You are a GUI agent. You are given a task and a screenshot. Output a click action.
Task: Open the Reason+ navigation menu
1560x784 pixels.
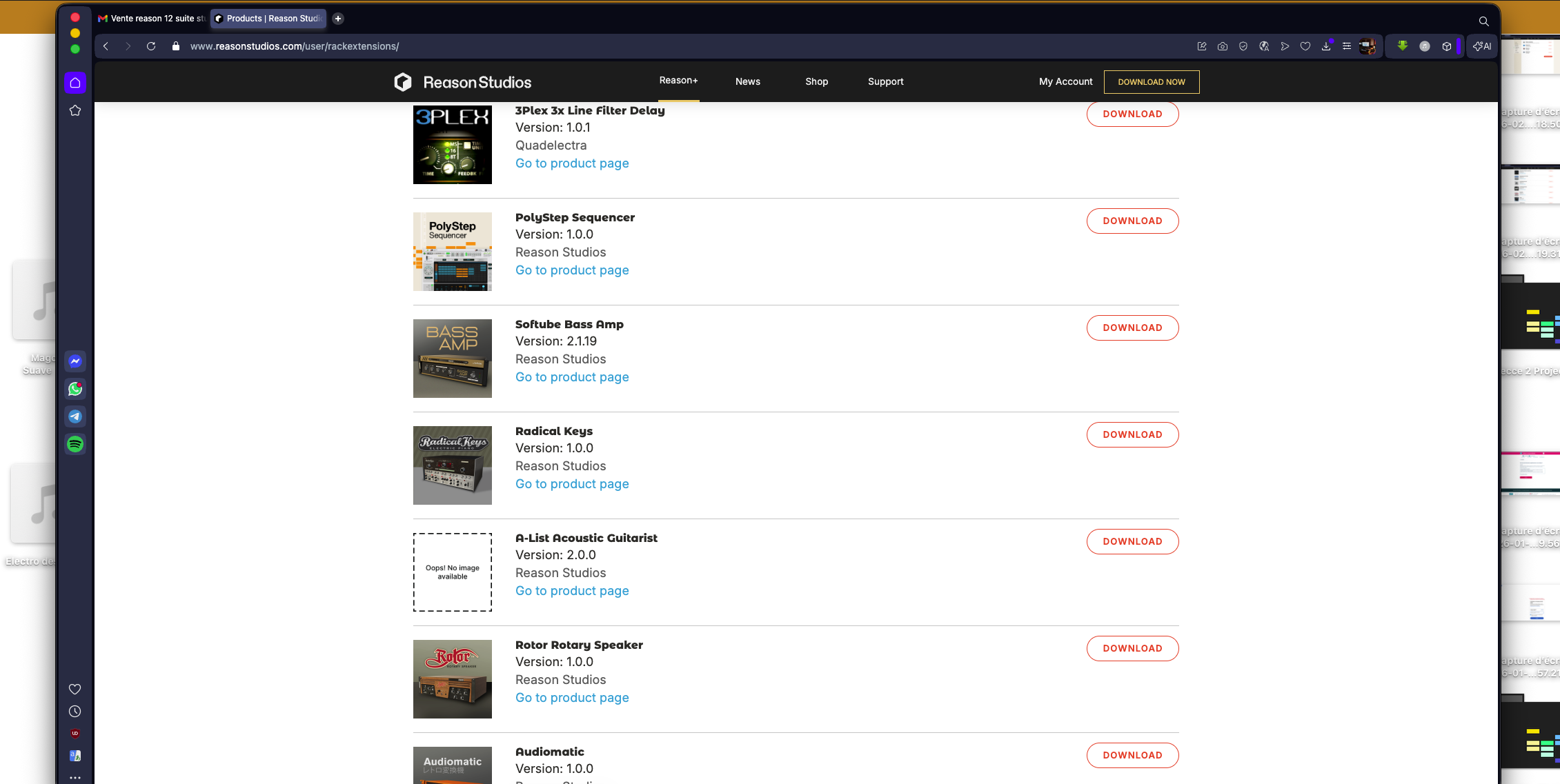(678, 81)
